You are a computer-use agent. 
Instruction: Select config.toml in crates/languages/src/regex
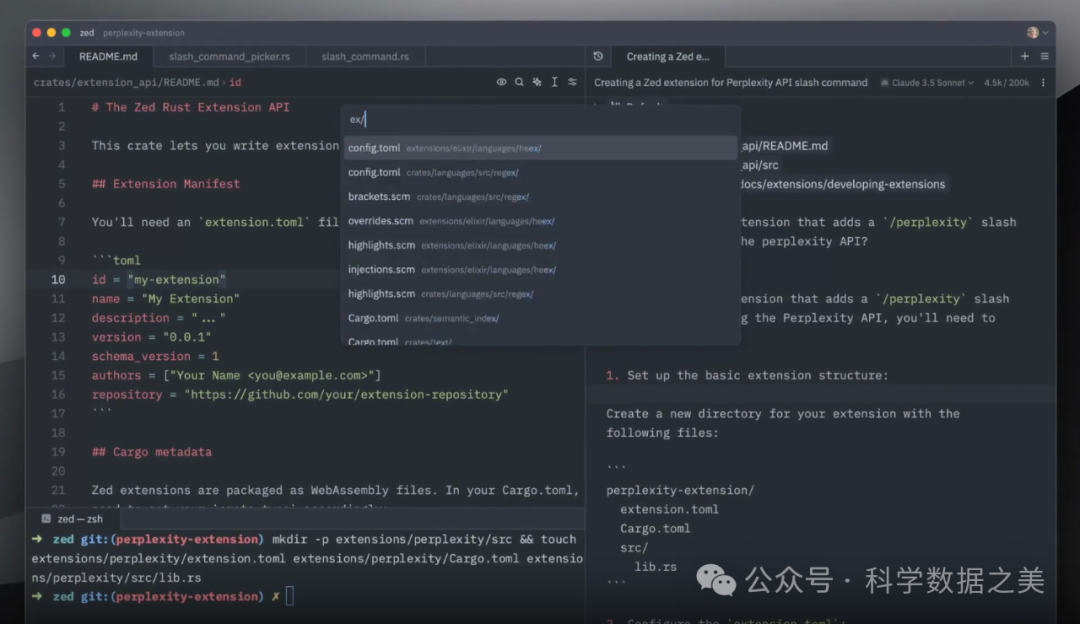(541, 172)
